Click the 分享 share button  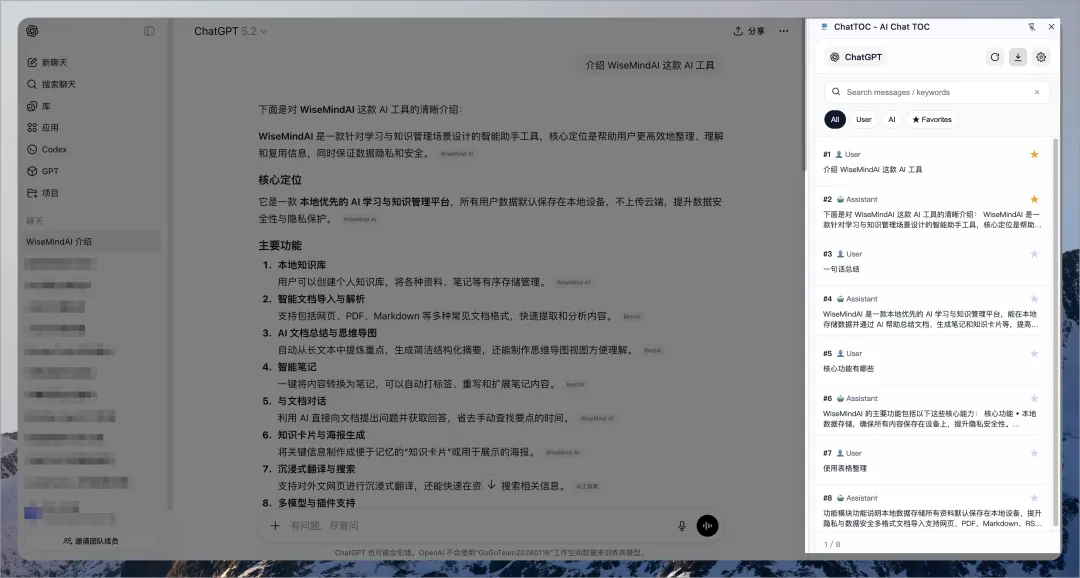[749, 31]
